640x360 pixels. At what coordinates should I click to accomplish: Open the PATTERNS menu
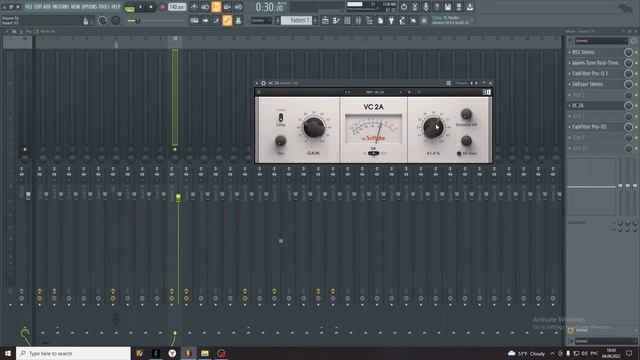point(61,7)
